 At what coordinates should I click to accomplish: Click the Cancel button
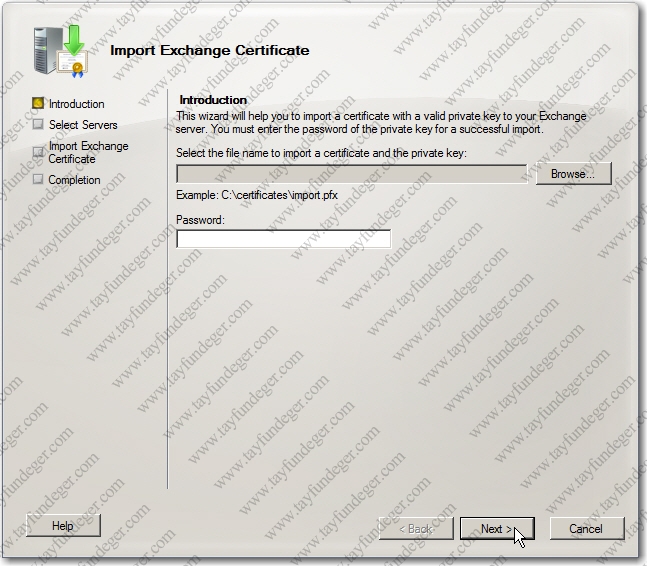pyautogui.click(x=587, y=528)
